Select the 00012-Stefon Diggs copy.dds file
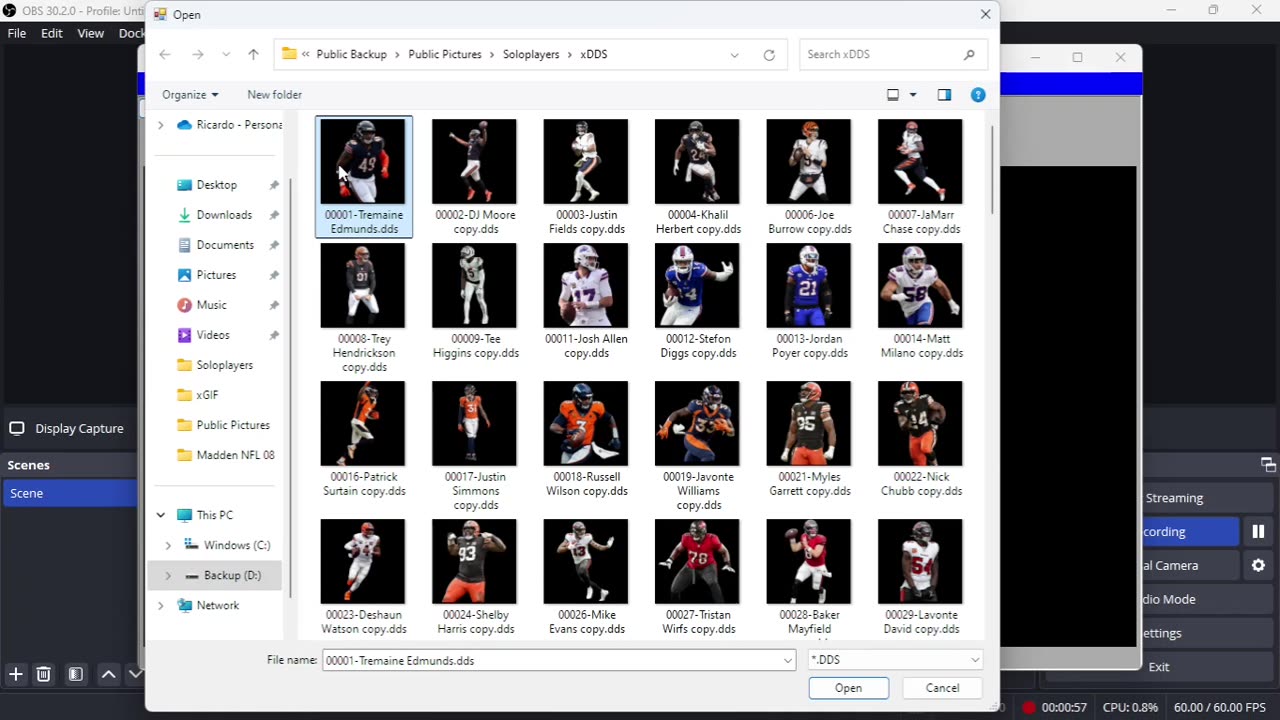 pos(697,301)
